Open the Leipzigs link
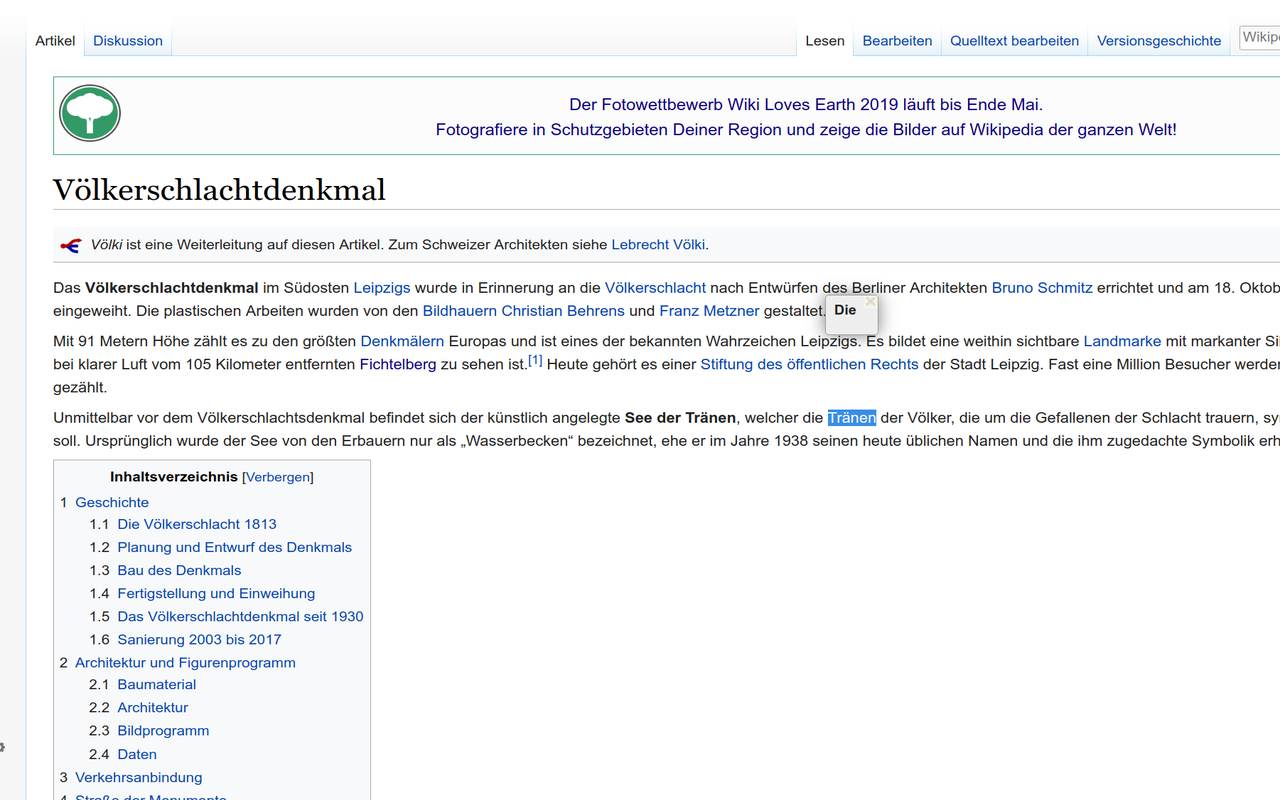Screen dimensions: 1280x800 [382, 287]
